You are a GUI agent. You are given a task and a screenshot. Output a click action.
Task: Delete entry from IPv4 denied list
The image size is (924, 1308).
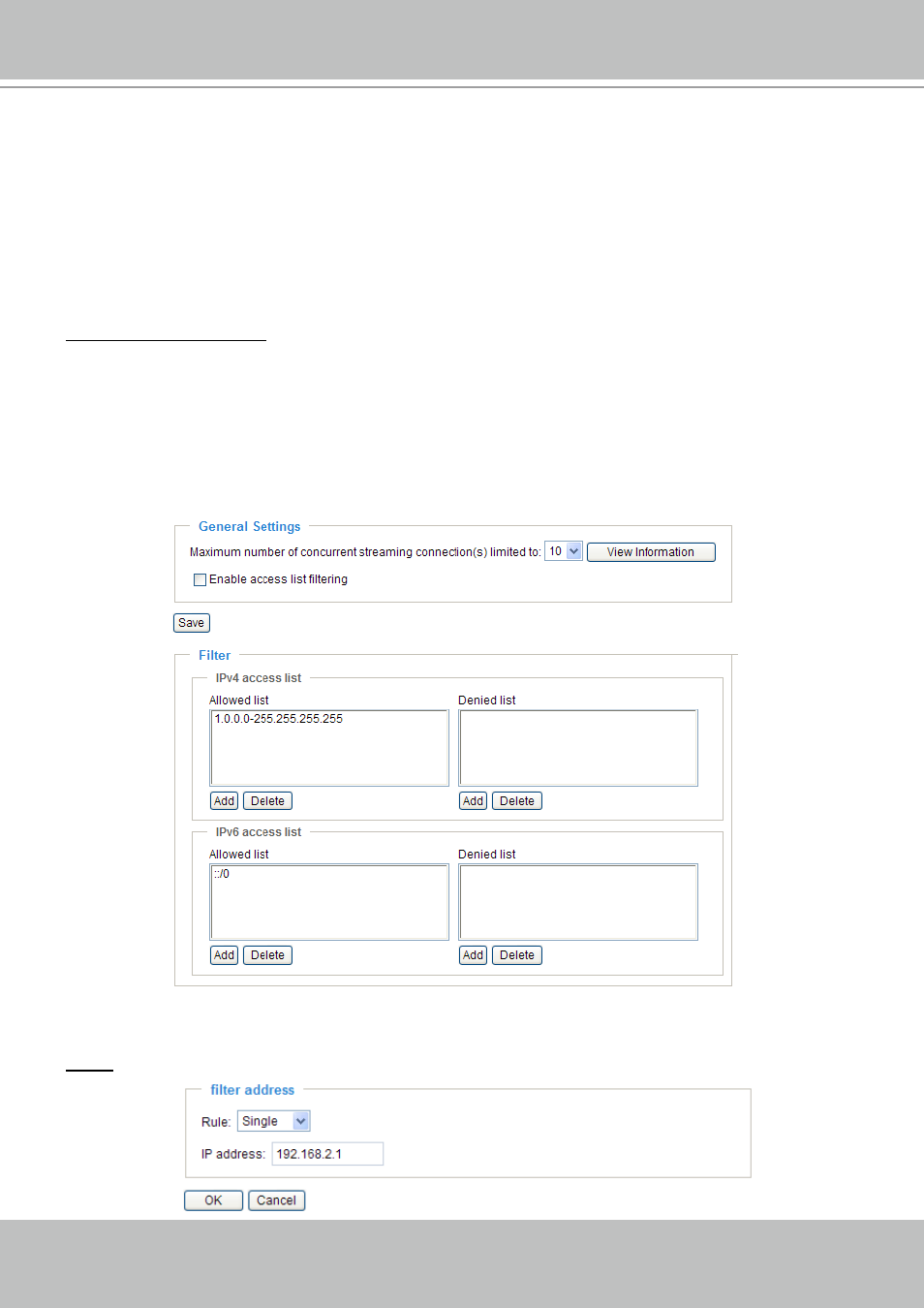(517, 801)
